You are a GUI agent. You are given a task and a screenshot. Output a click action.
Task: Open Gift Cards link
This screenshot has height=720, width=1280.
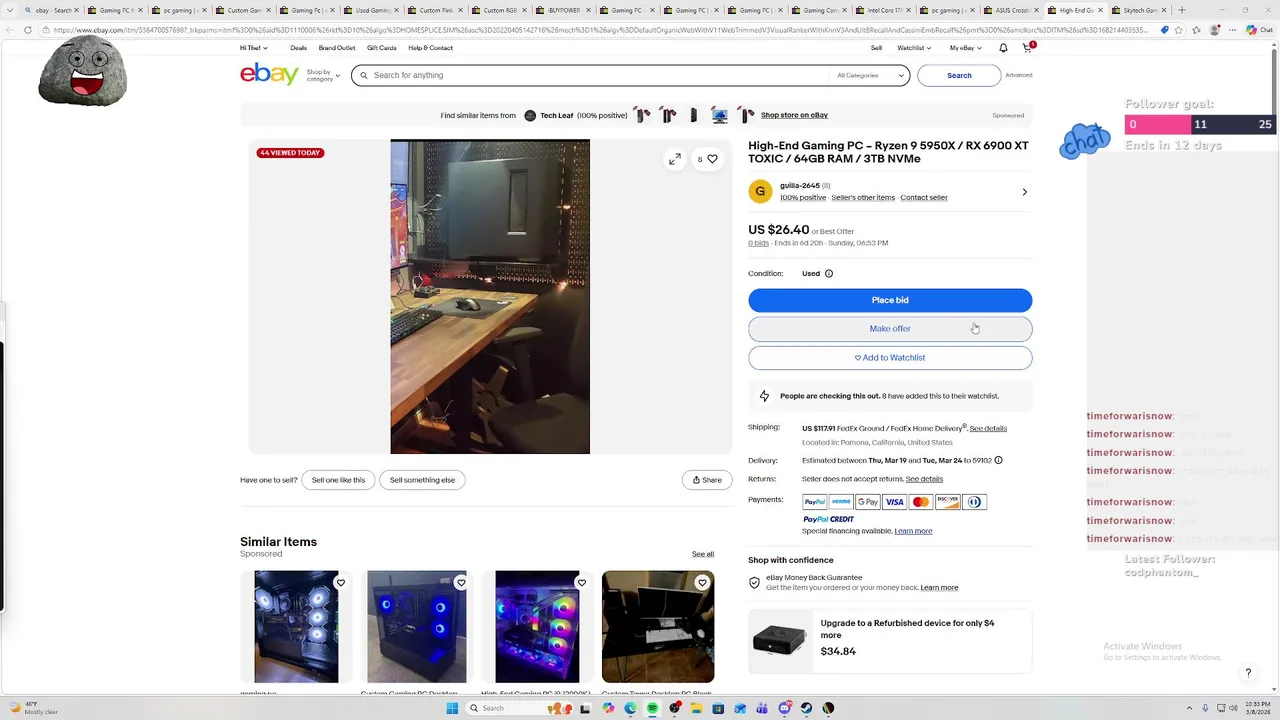pyautogui.click(x=381, y=48)
